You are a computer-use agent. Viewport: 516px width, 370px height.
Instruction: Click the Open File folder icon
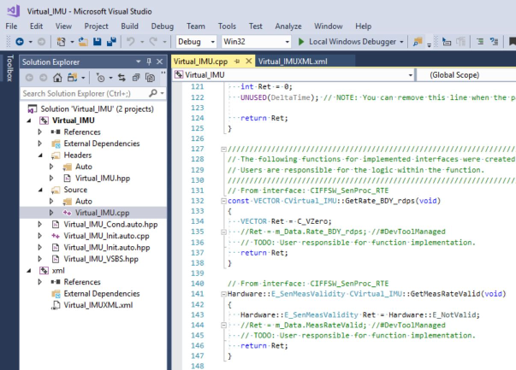click(83, 42)
